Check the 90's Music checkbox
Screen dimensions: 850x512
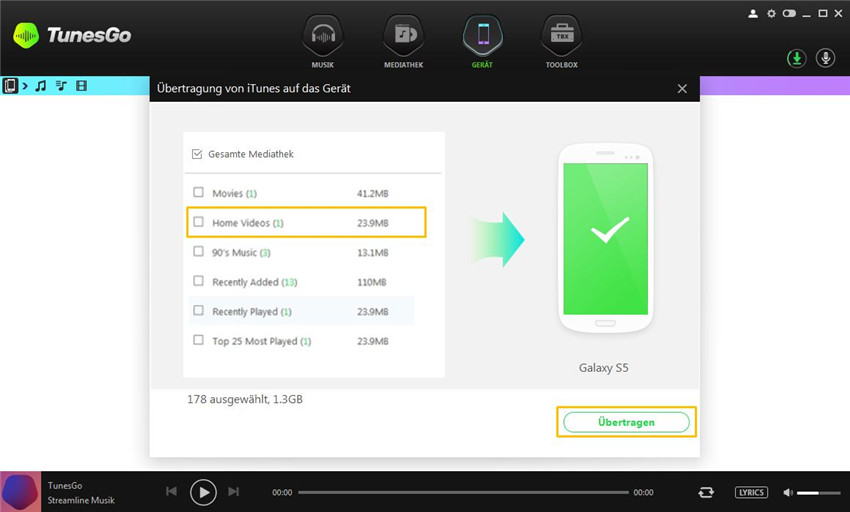[x=198, y=252]
